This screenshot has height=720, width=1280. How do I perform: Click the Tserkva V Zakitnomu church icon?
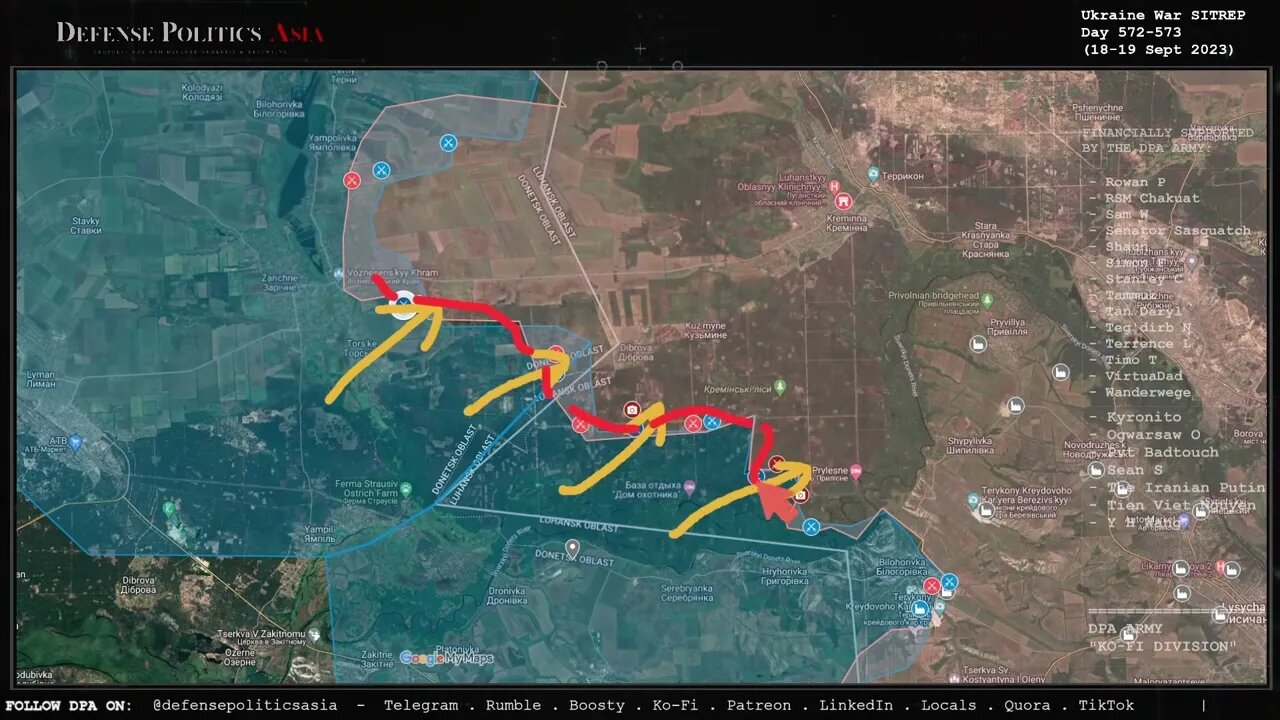coord(314,635)
